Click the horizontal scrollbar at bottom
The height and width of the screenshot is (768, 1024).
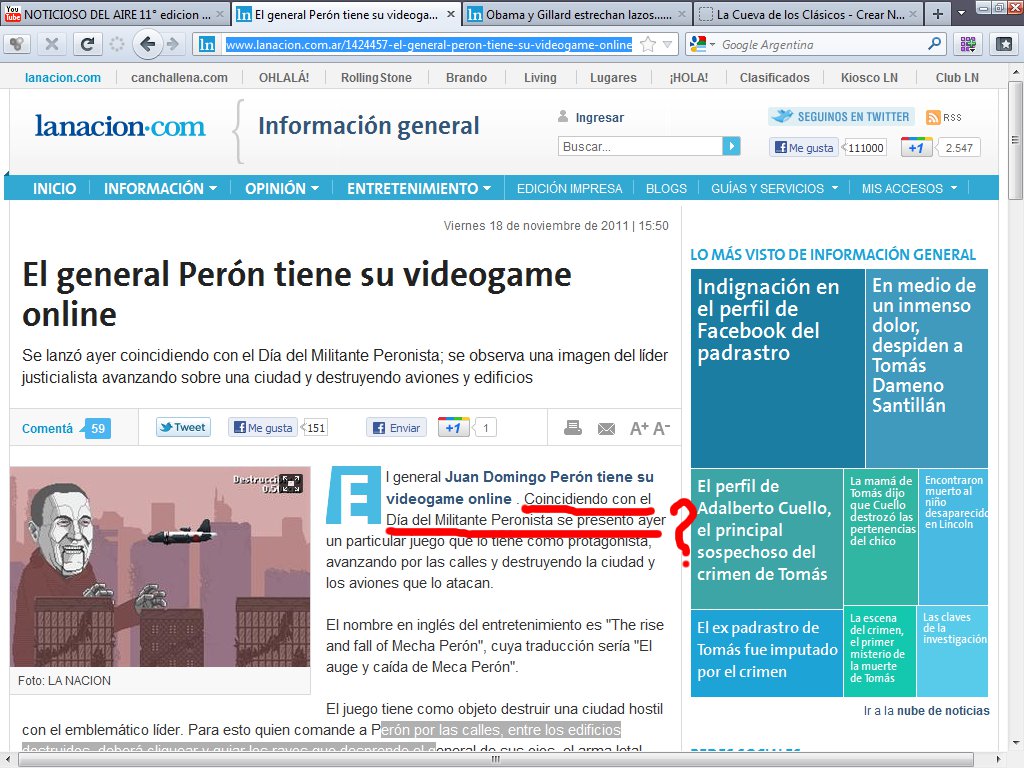[x=496, y=760]
